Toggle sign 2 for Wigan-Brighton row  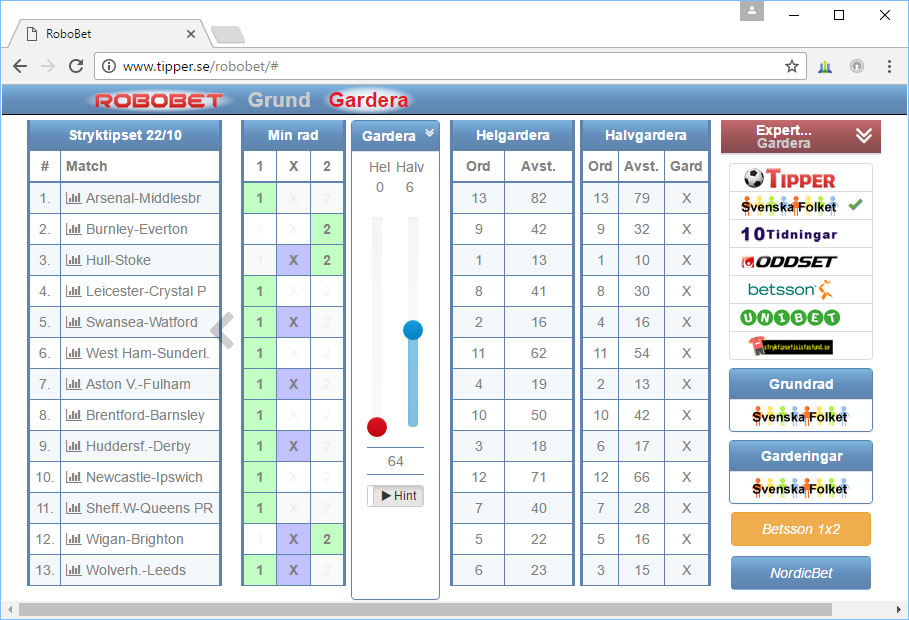point(327,539)
